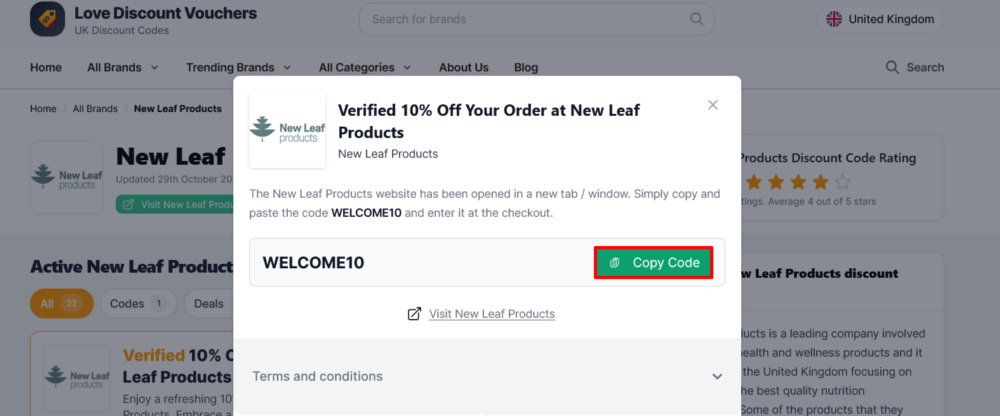Viewport: 1000px width, 416px height.
Task: Navigate to Home in the navbar
Action: tap(46, 67)
